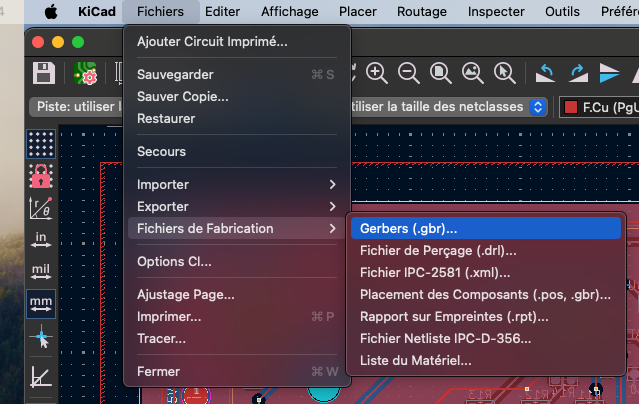This screenshot has height=404, width=639.
Task: Open netclasses size dropdown arrows
Action: point(538,107)
